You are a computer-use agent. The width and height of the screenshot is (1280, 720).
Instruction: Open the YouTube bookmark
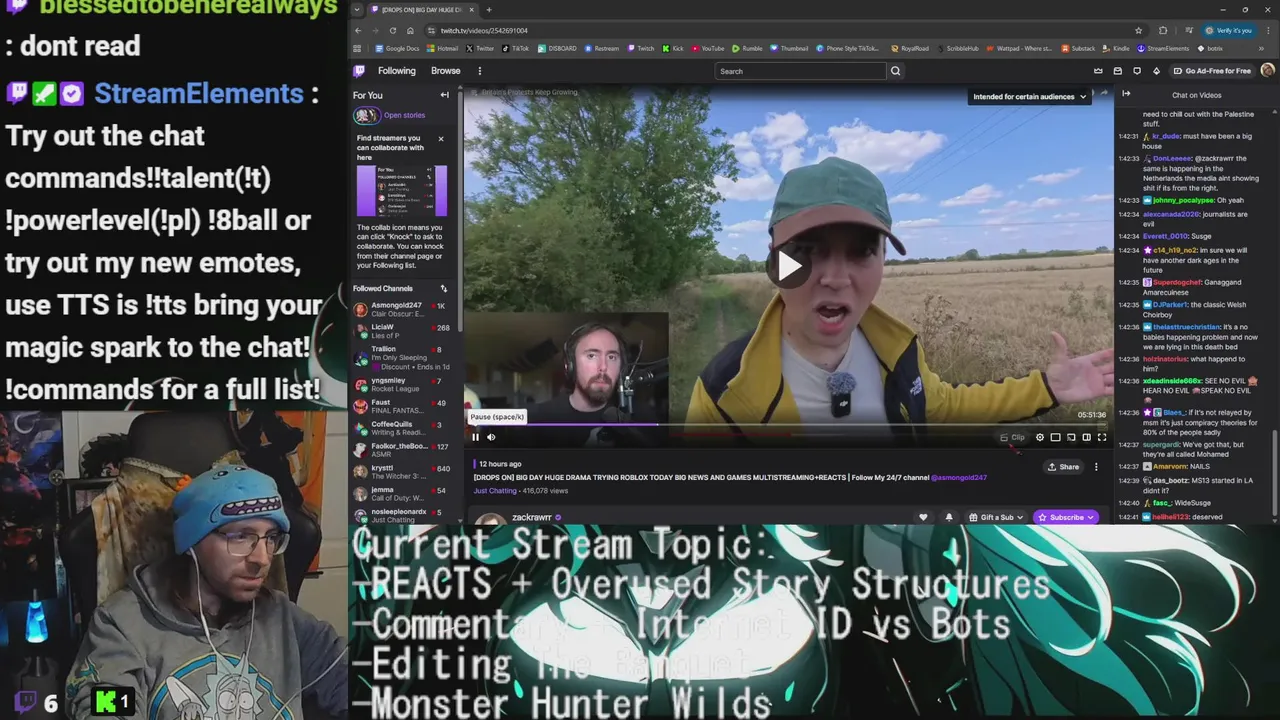[x=708, y=49]
